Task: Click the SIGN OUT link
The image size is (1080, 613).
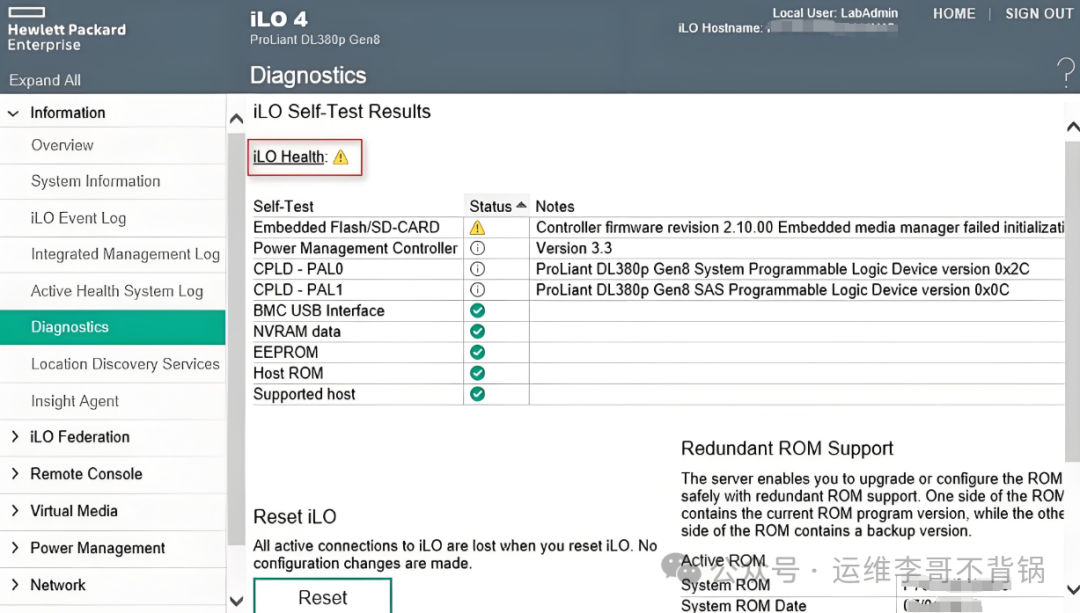Action: [x=1039, y=14]
